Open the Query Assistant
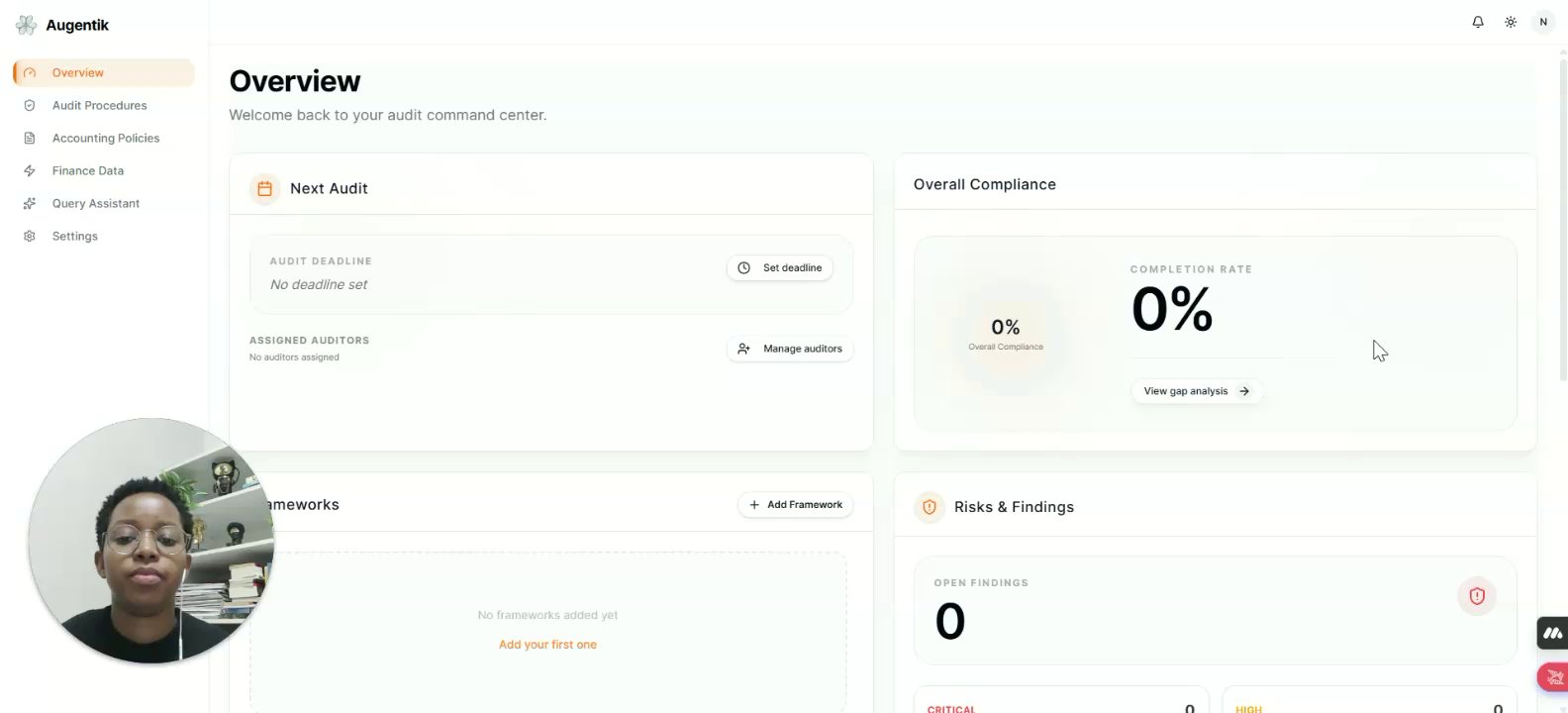Screen dimensions: 1568x713 (95, 203)
